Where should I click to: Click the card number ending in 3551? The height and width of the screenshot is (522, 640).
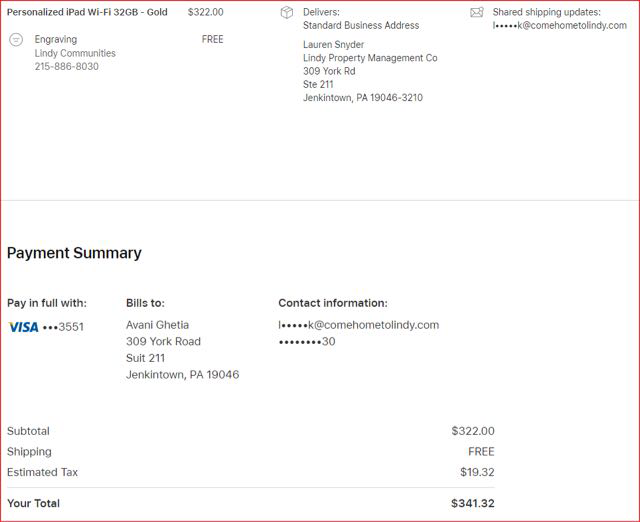pos(64,327)
